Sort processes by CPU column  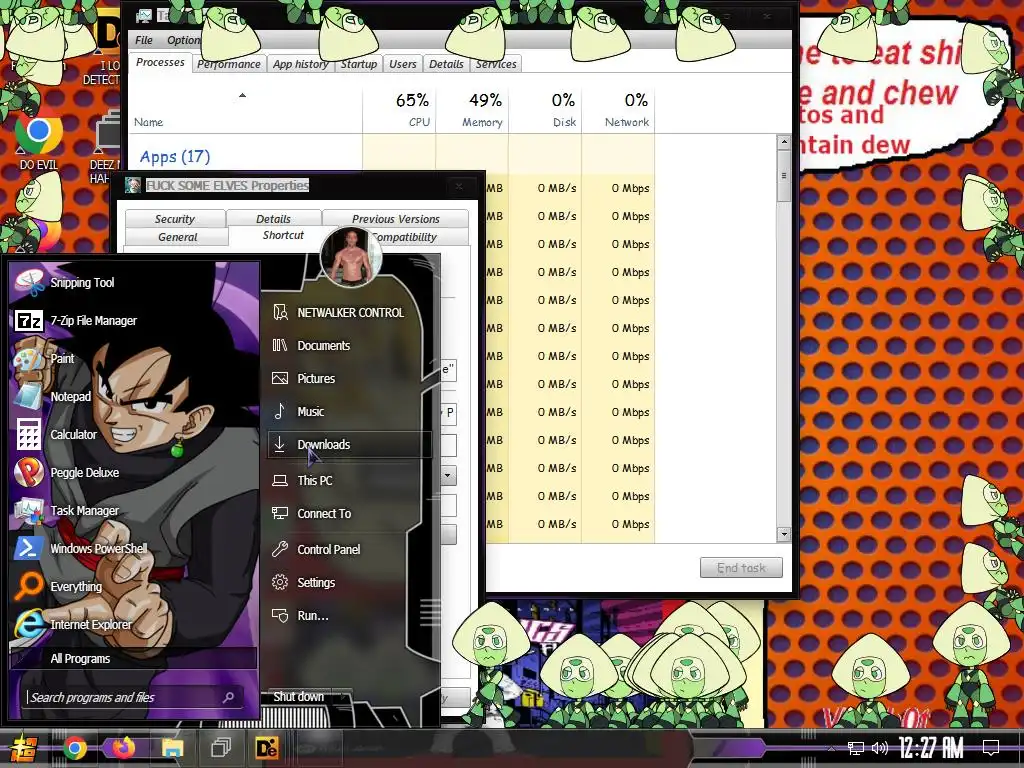(x=400, y=109)
